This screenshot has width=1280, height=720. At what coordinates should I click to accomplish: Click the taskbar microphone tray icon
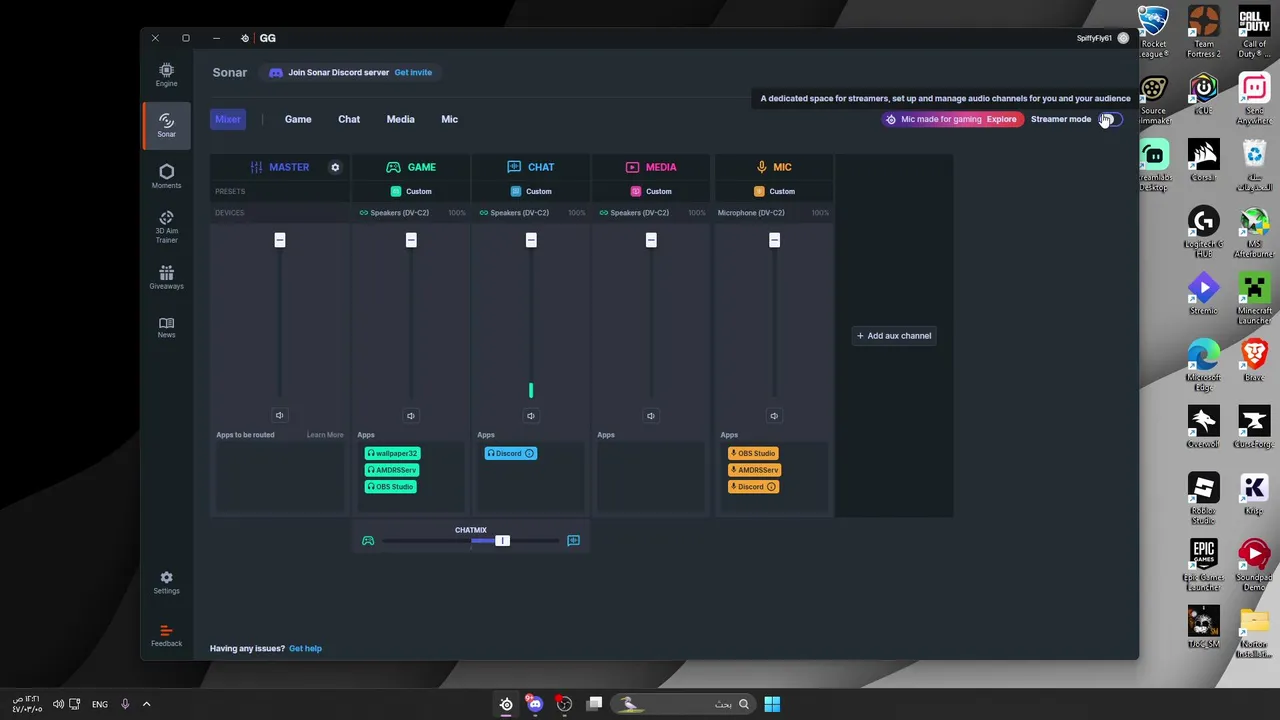(125, 704)
